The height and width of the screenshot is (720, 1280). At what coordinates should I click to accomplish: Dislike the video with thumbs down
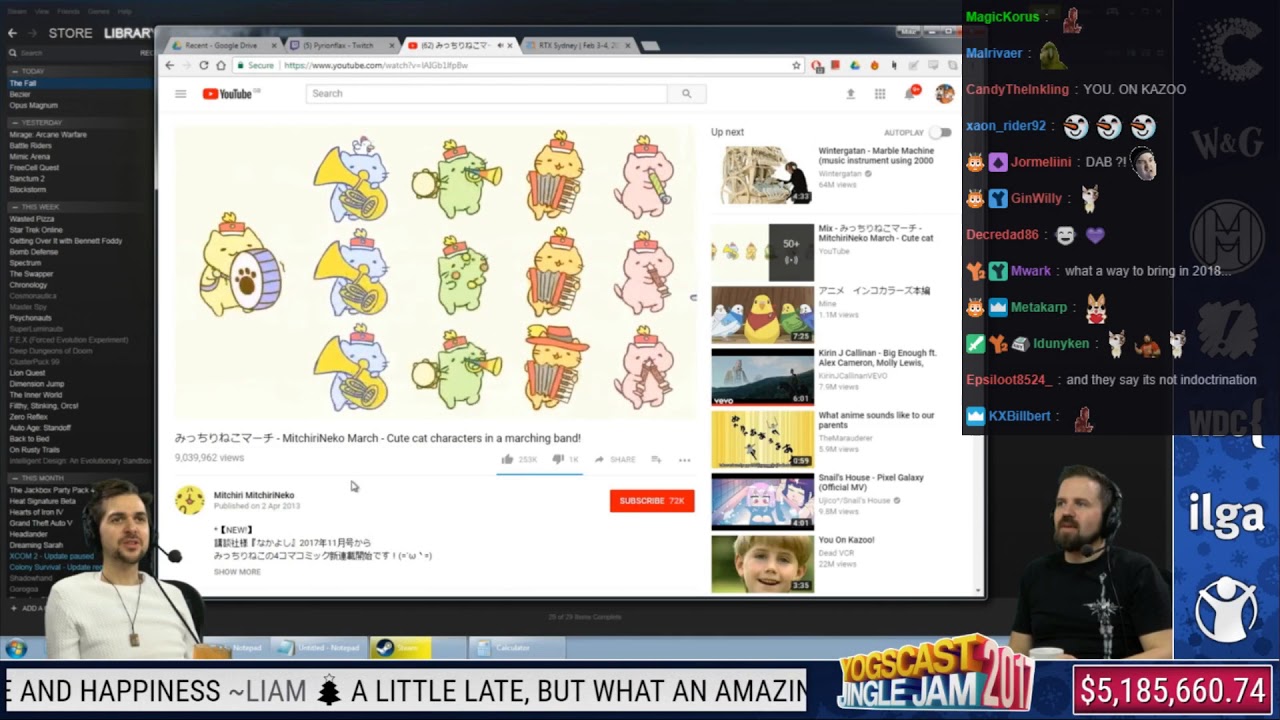(x=558, y=459)
